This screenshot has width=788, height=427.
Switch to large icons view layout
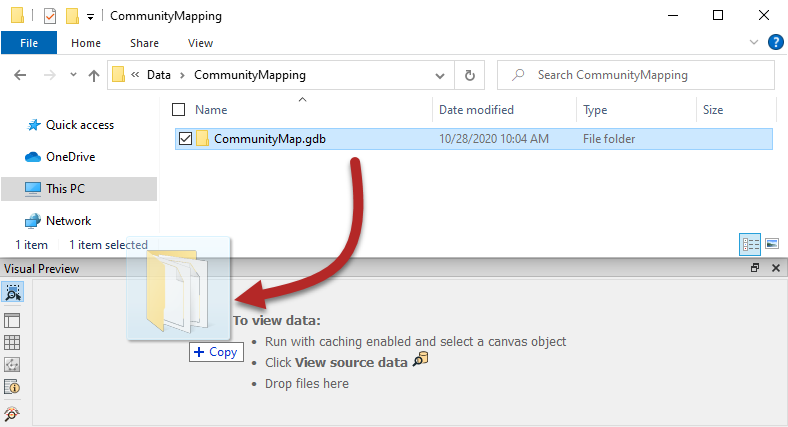[x=772, y=244]
